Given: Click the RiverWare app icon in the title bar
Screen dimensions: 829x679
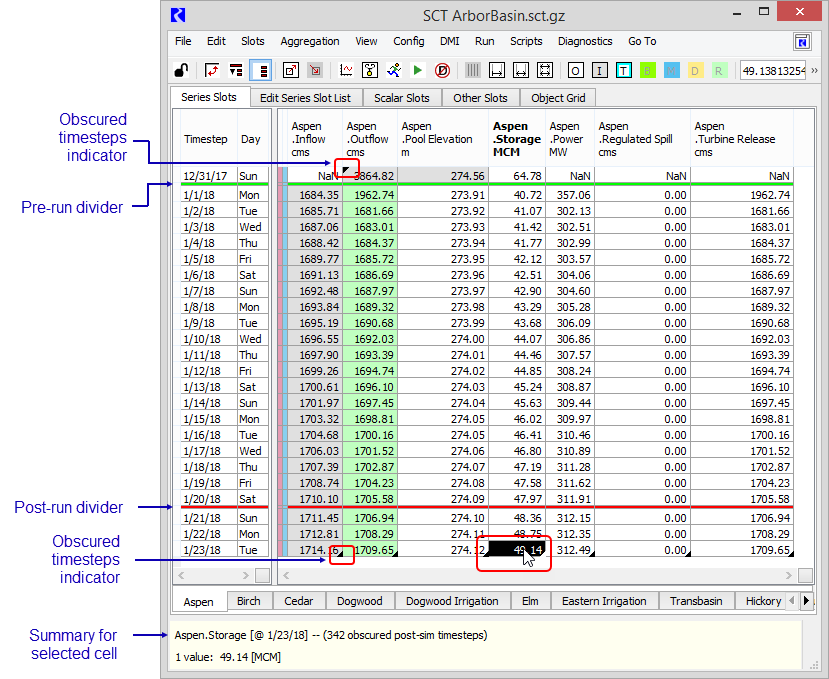Looking at the screenshot, I should (x=178, y=15).
